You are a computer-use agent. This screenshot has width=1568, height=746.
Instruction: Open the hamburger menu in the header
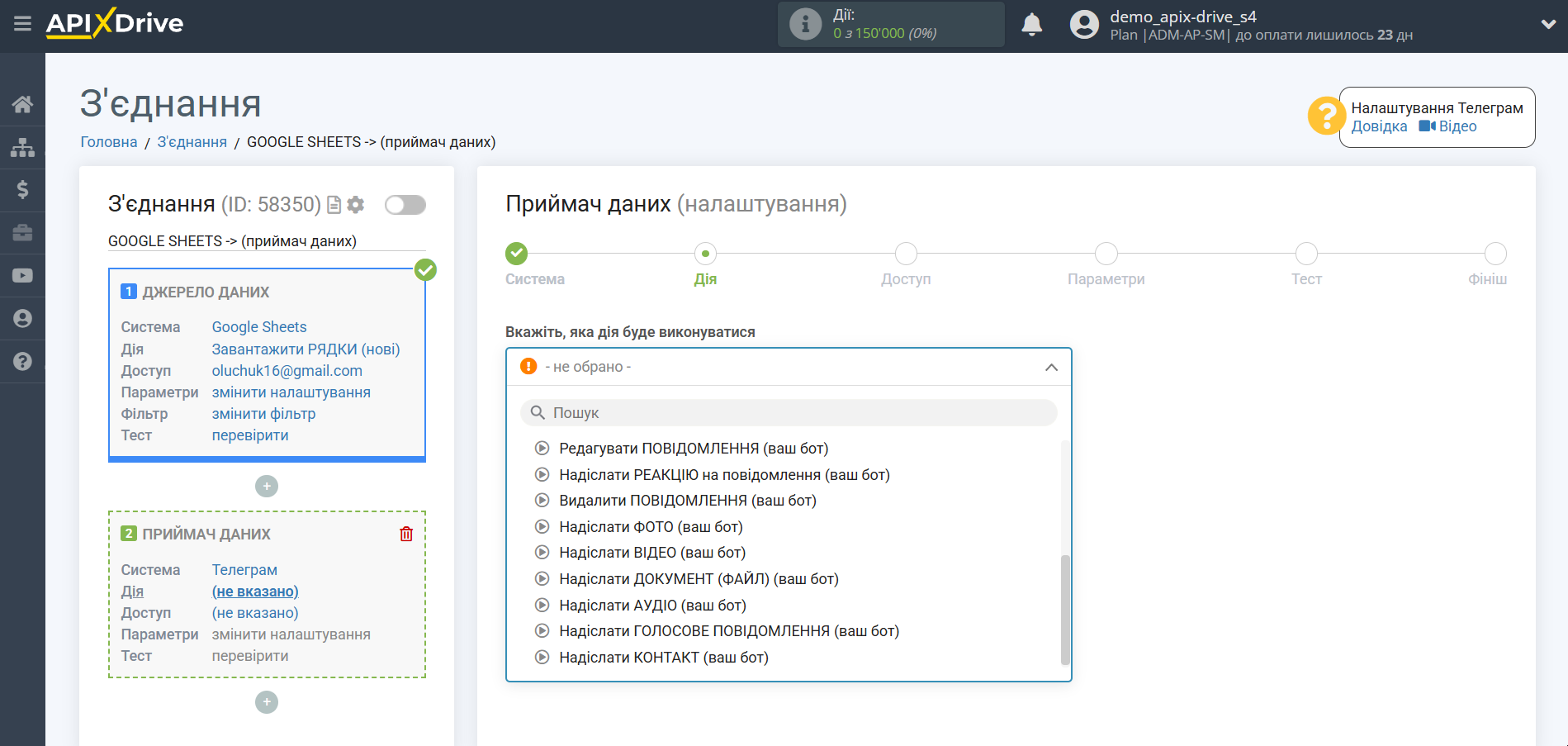(x=22, y=24)
